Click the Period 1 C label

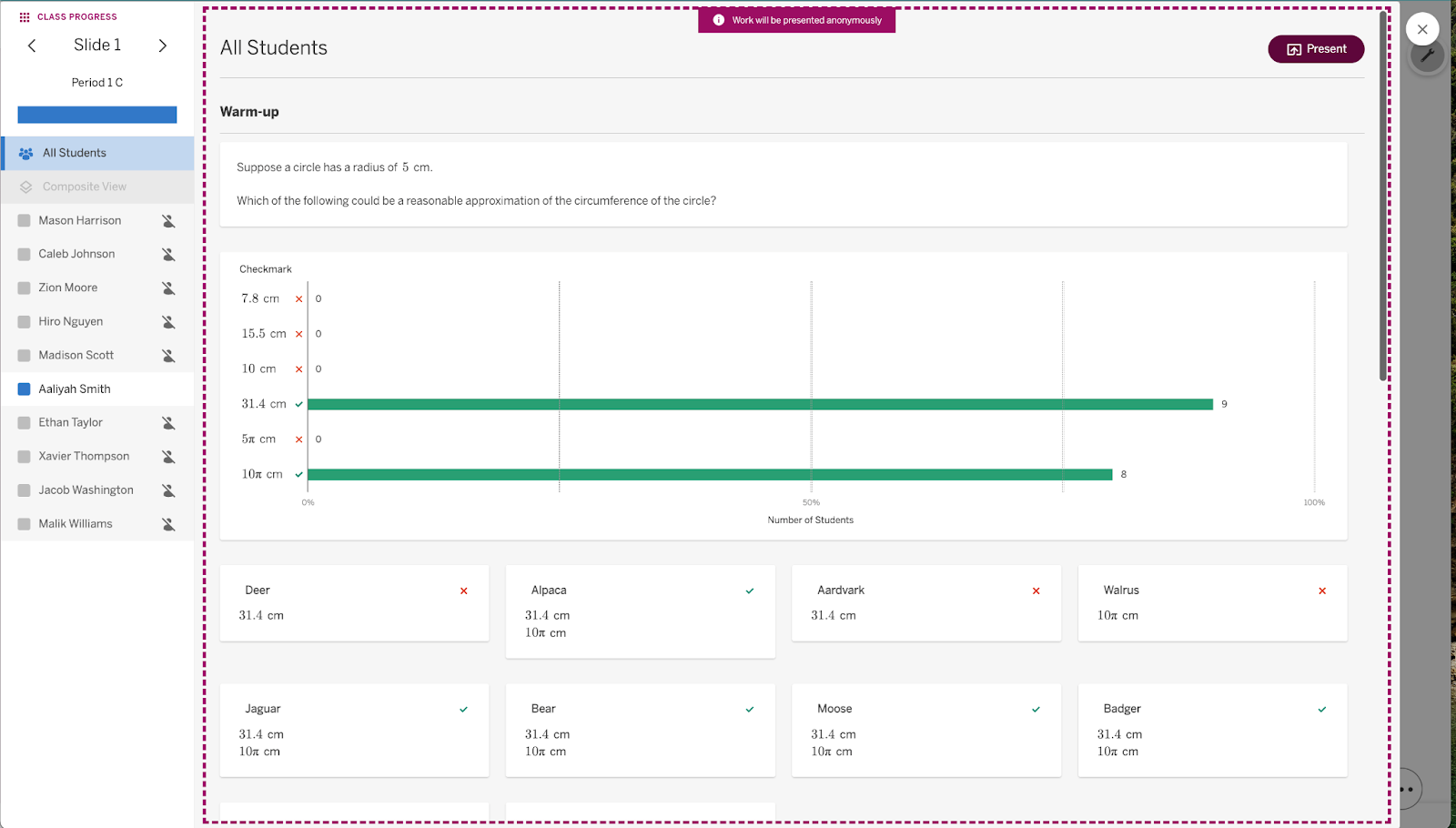point(97,83)
